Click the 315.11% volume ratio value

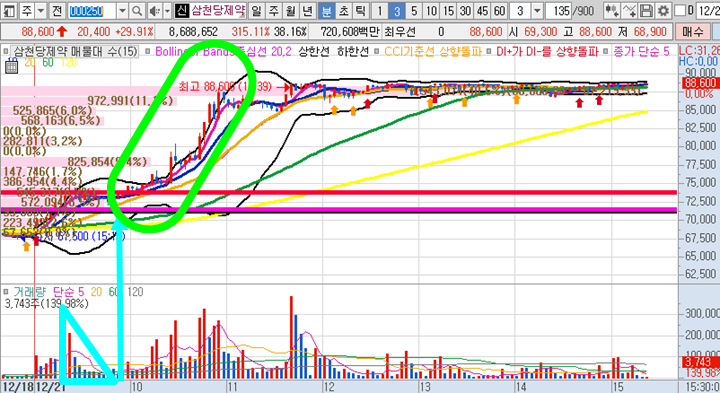[251, 32]
